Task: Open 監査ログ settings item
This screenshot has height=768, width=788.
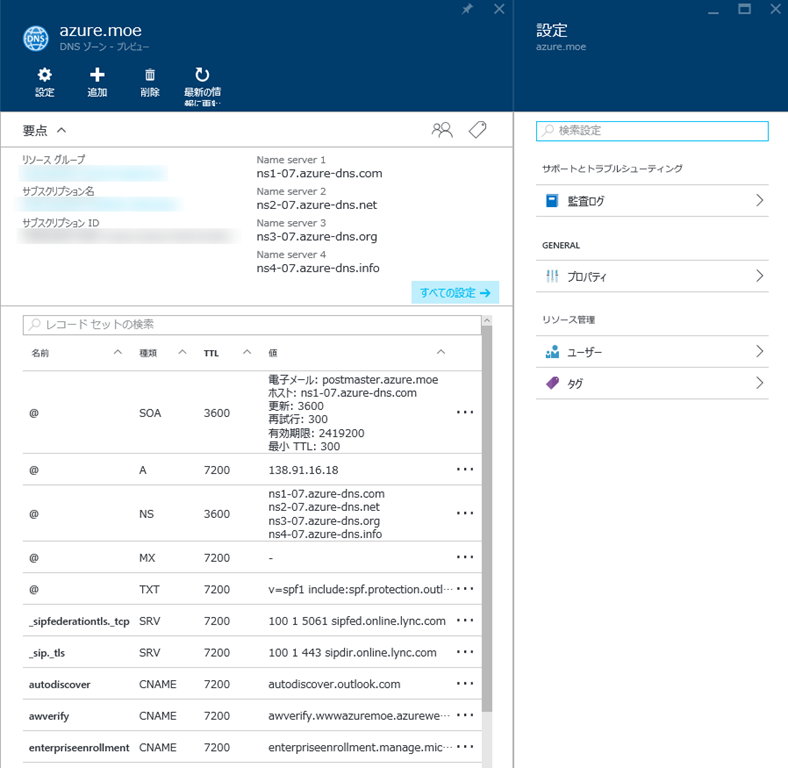Action: [x=652, y=201]
